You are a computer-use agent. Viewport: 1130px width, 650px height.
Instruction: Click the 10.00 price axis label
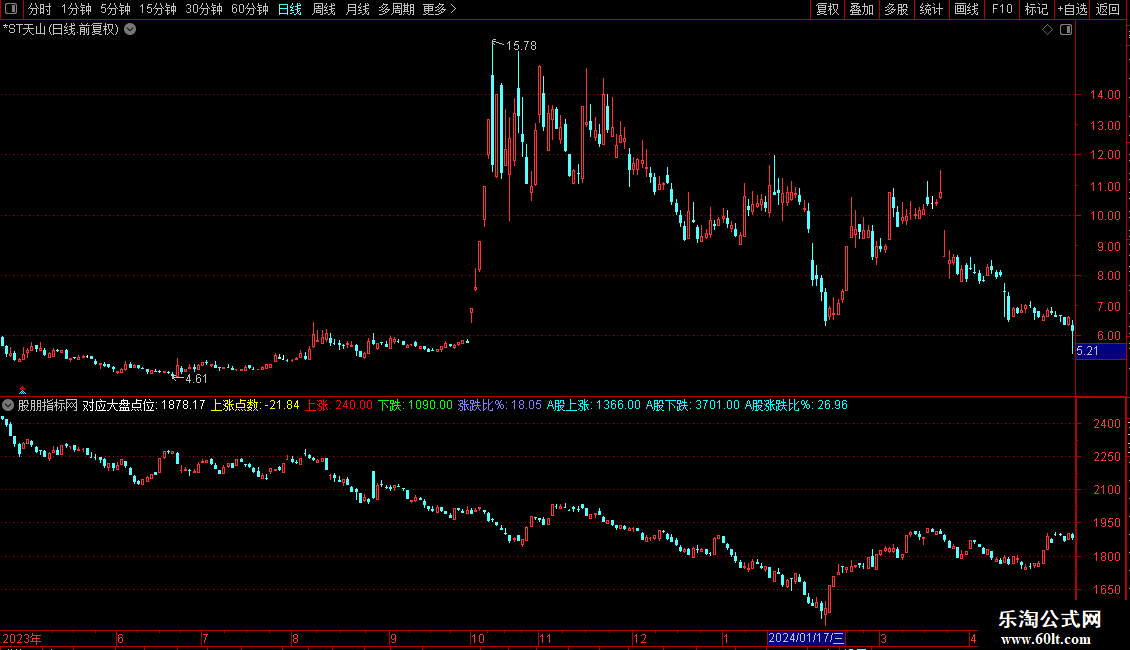[1105, 215]
